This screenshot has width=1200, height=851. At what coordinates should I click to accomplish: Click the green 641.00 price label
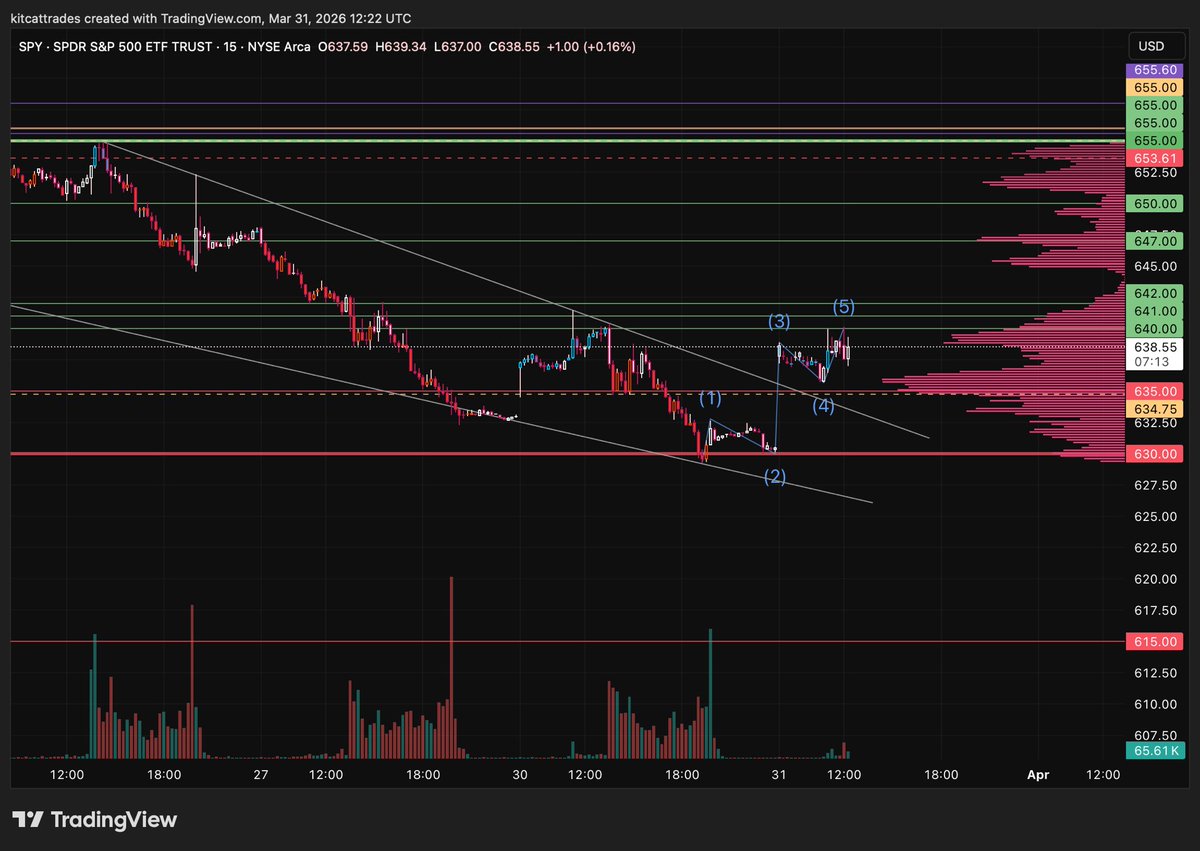point(1154,311)
